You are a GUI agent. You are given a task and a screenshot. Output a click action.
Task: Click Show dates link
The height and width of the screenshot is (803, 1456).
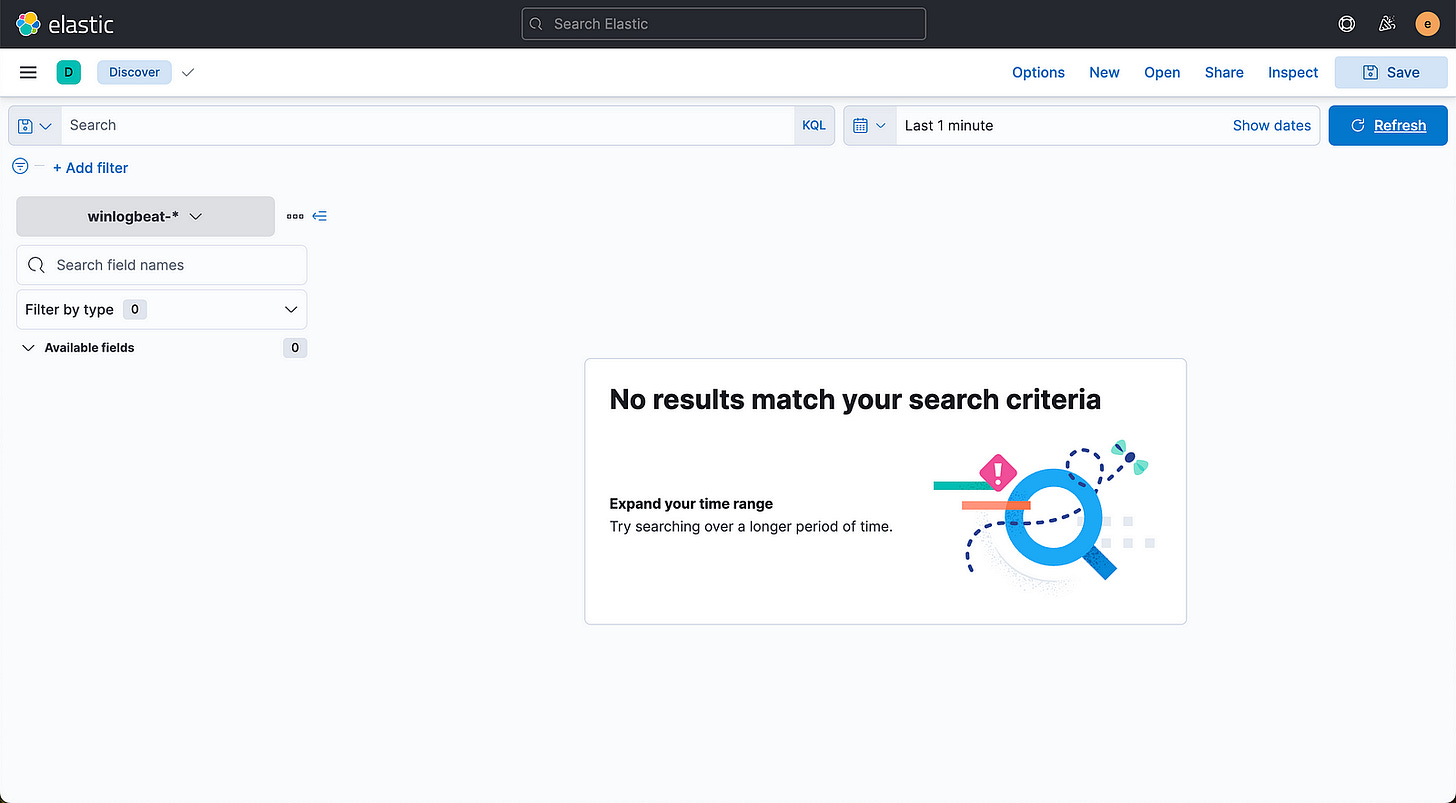pyautogui.click(x=1271, y=126)
